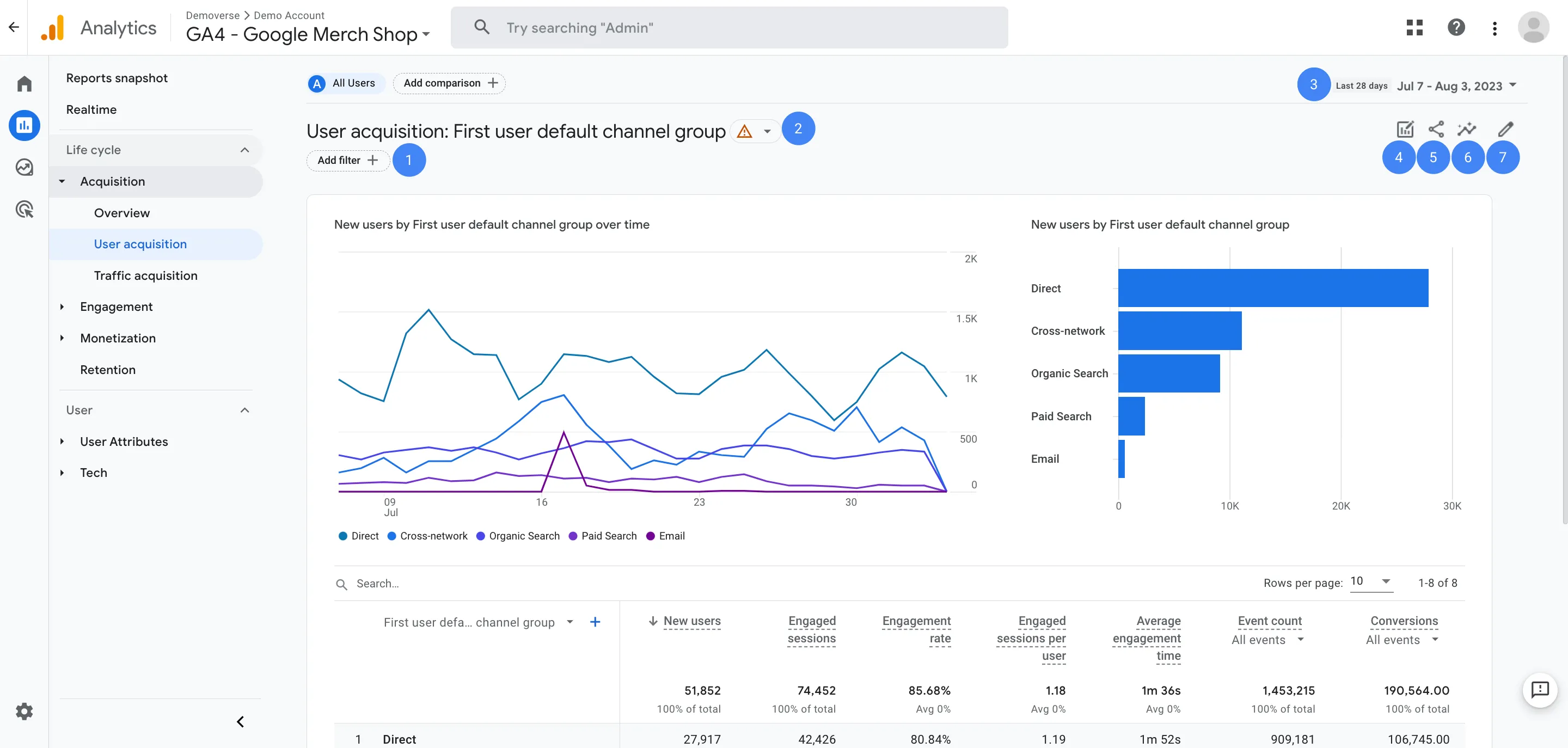This screenshot has width=1568, height=748.
Task: Open the Advertising section icon
Action: (x=24, y=210)
